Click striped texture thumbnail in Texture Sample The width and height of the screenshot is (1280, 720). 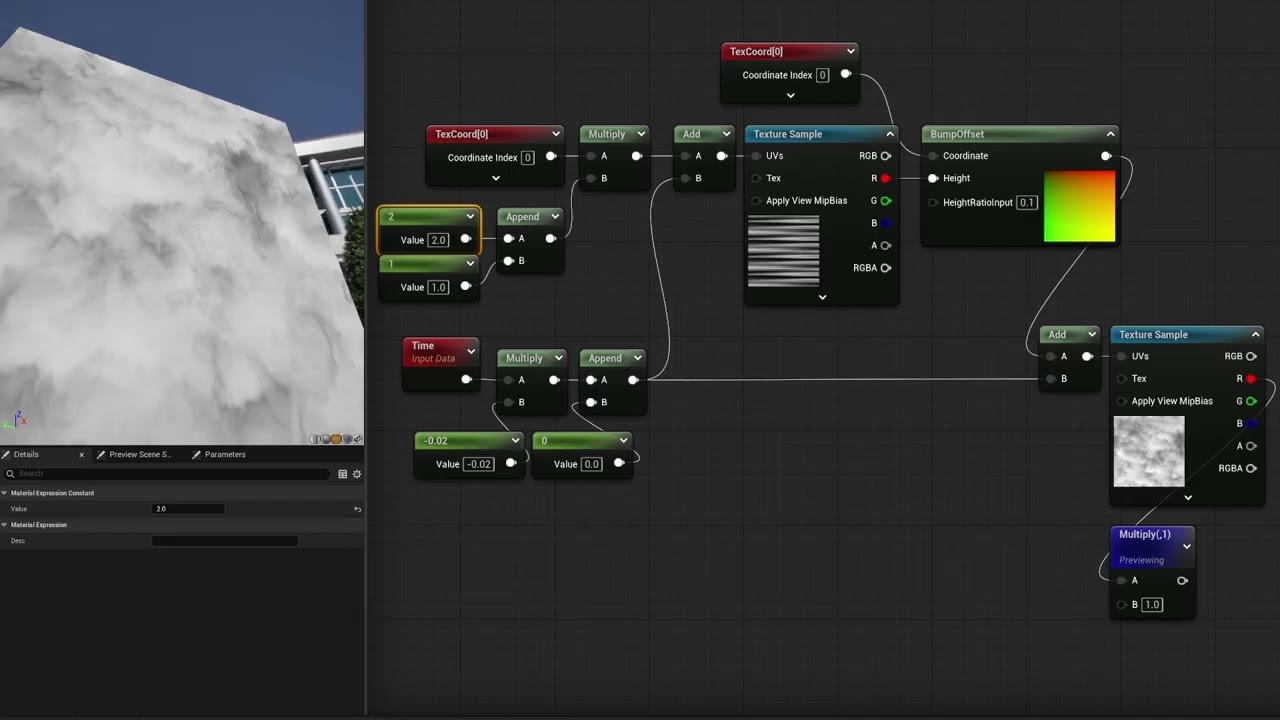[x=783, y=251]
